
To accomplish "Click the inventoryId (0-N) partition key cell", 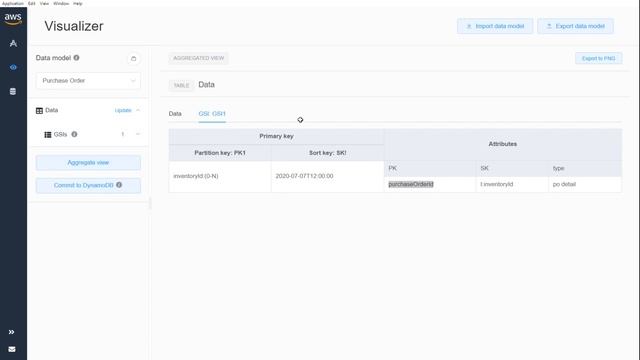I will coord(220,176).
